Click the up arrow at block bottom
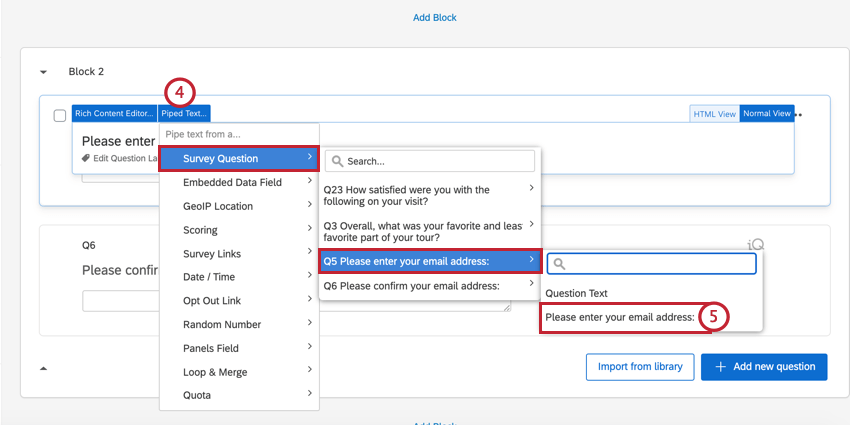 (x=43, y=368)
